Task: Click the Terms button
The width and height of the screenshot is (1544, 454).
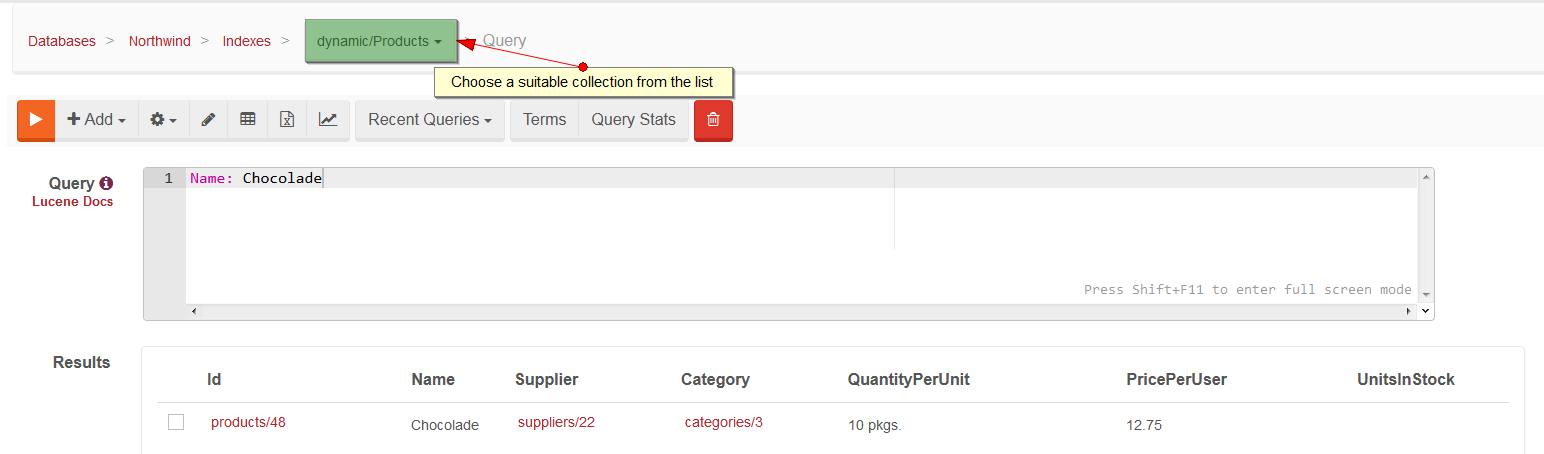Action: tap(545, 120)
